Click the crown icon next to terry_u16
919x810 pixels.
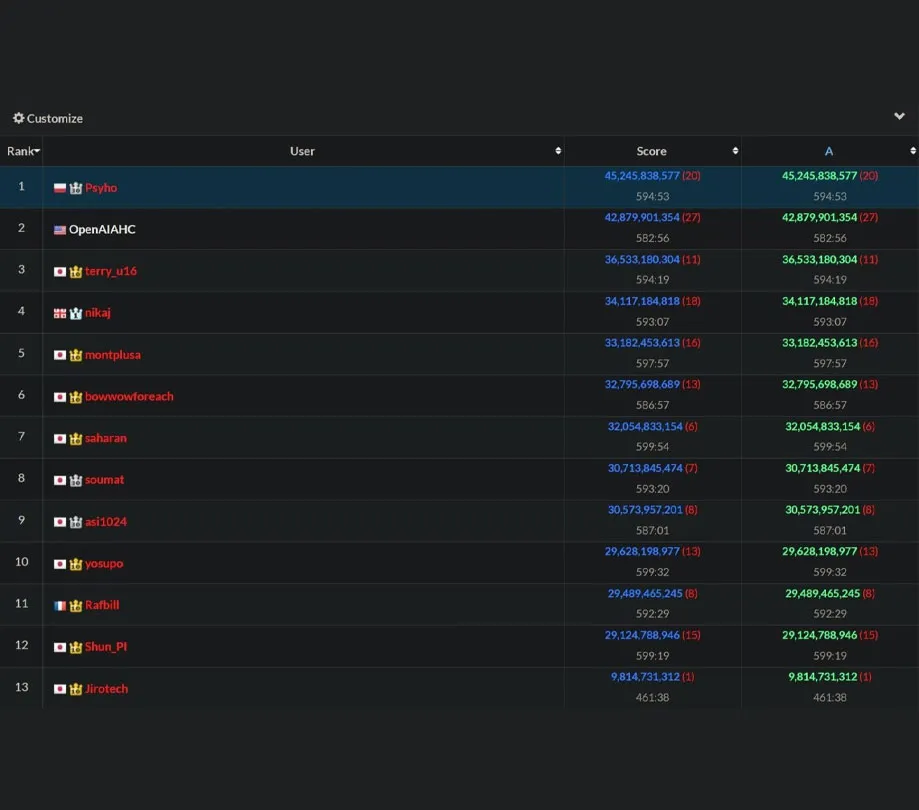click(x=76, y=272)
